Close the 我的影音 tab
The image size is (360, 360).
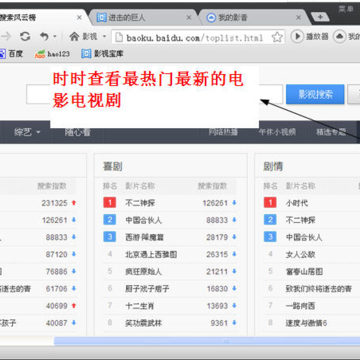[299, 17]
